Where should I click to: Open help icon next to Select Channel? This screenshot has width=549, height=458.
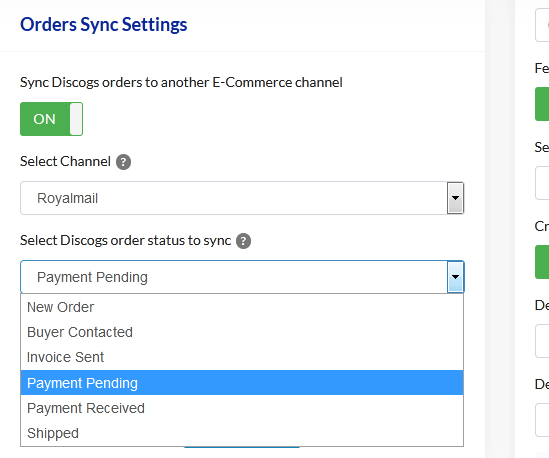(123, 162)
